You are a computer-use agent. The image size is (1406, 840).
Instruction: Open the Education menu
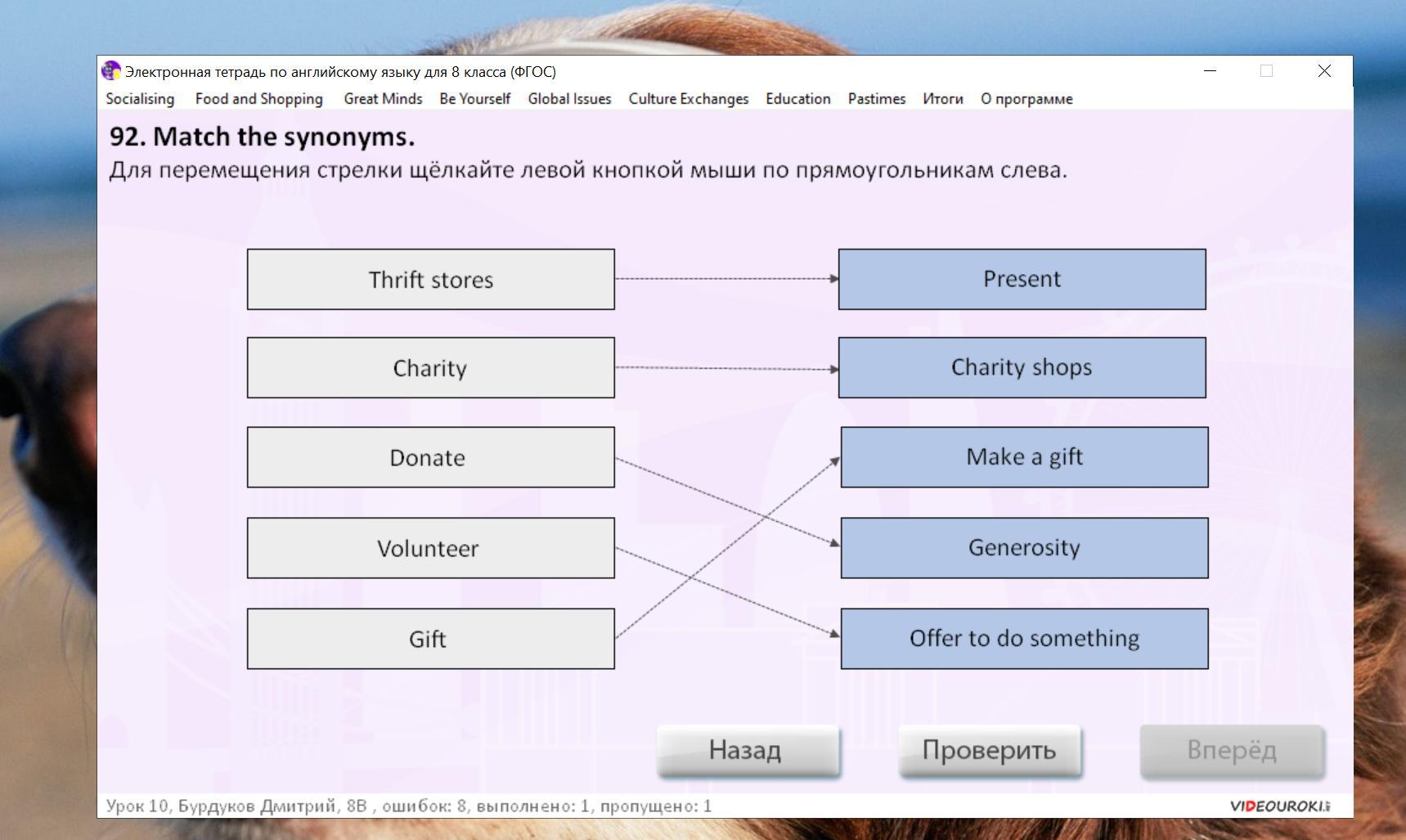(x=797, y=99)
